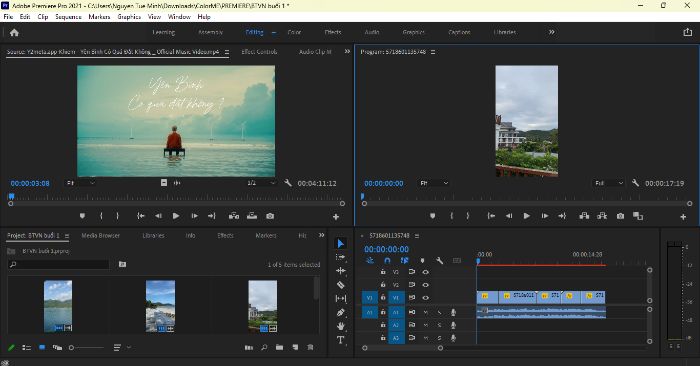
Task: Expand workspace overflow chevrons
Action: click(552, 32)
